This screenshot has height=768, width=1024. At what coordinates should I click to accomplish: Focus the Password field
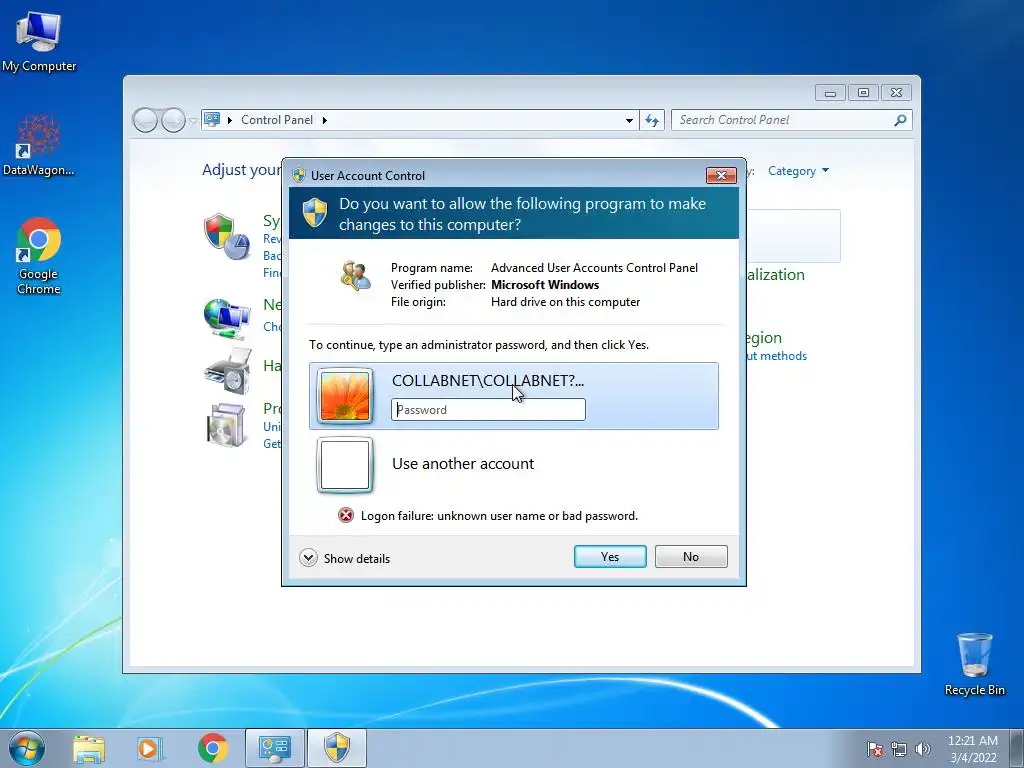coord(488,409)
